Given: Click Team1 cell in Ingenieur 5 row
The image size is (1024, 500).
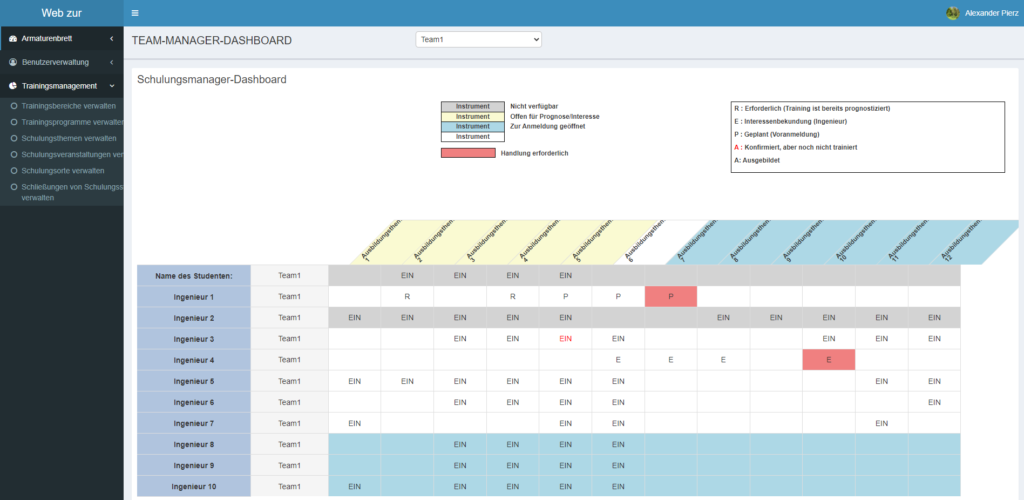Looking at the screenshot, I should point(289,381).
